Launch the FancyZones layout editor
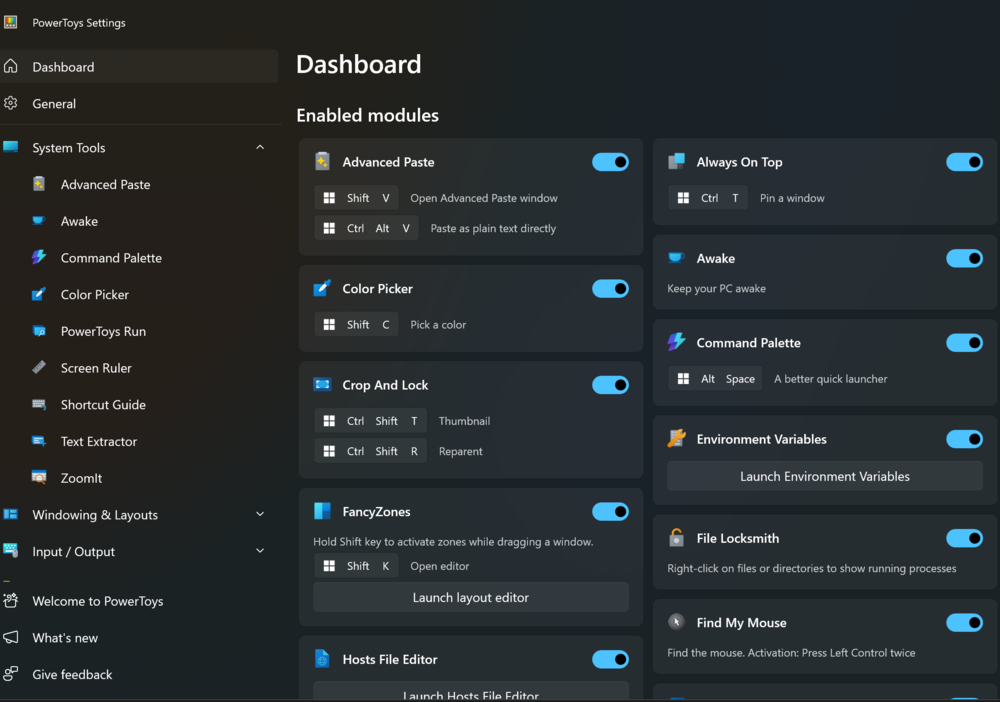The height and width of the screenshot is (702, 1000). pos(471,597)
